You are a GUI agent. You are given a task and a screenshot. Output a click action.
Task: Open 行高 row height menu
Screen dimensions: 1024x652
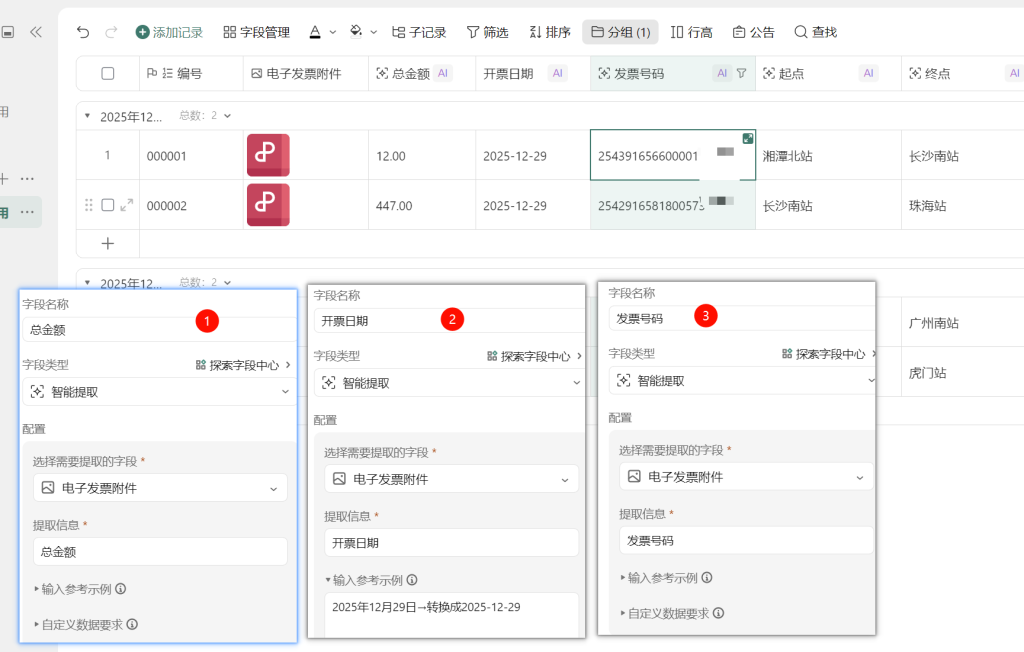[x=692, y=32]
